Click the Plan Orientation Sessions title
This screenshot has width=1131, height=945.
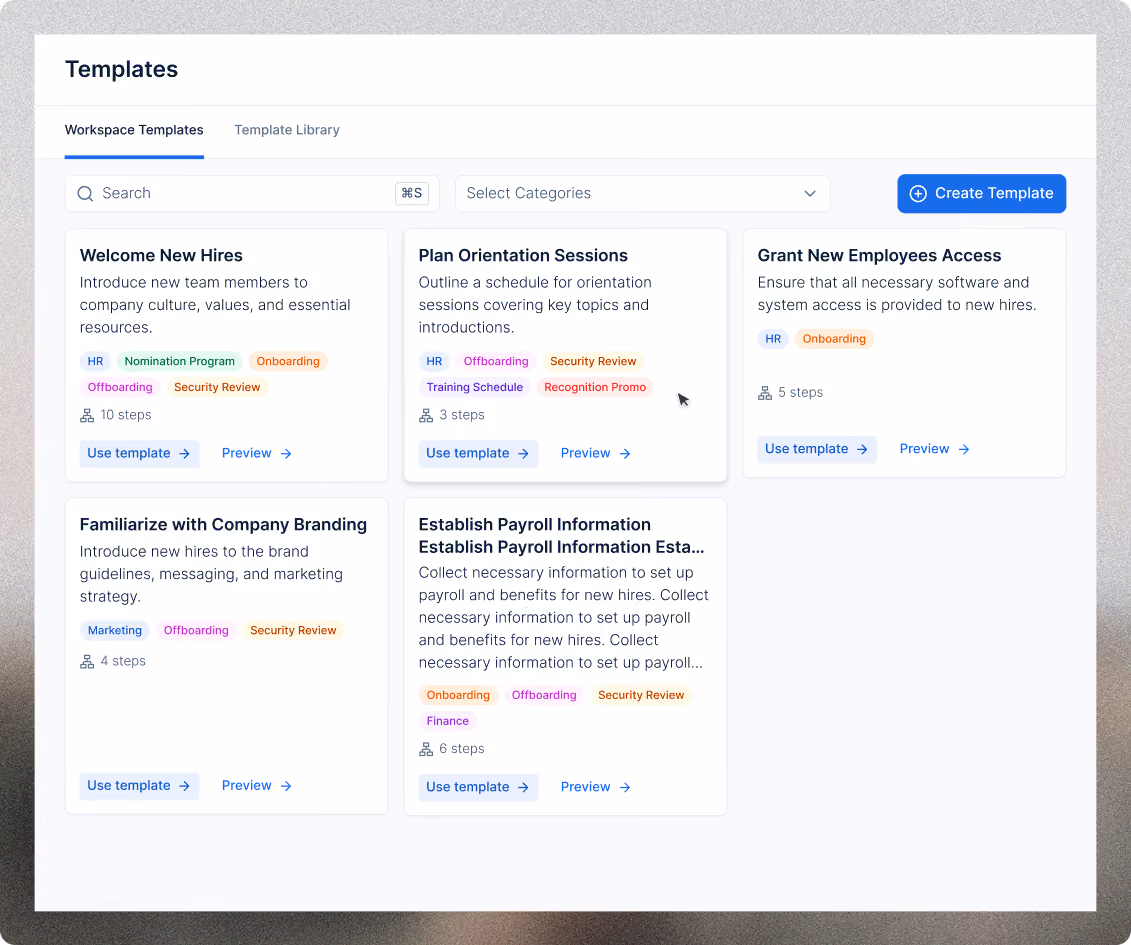pyautogui.click(x=523, y=255)
